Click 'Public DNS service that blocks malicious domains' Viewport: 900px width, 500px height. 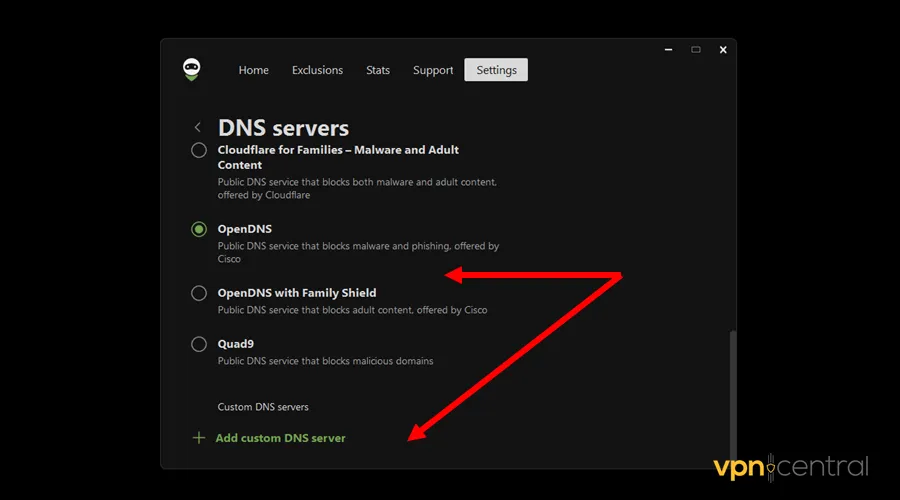click(x=325, y=361)
